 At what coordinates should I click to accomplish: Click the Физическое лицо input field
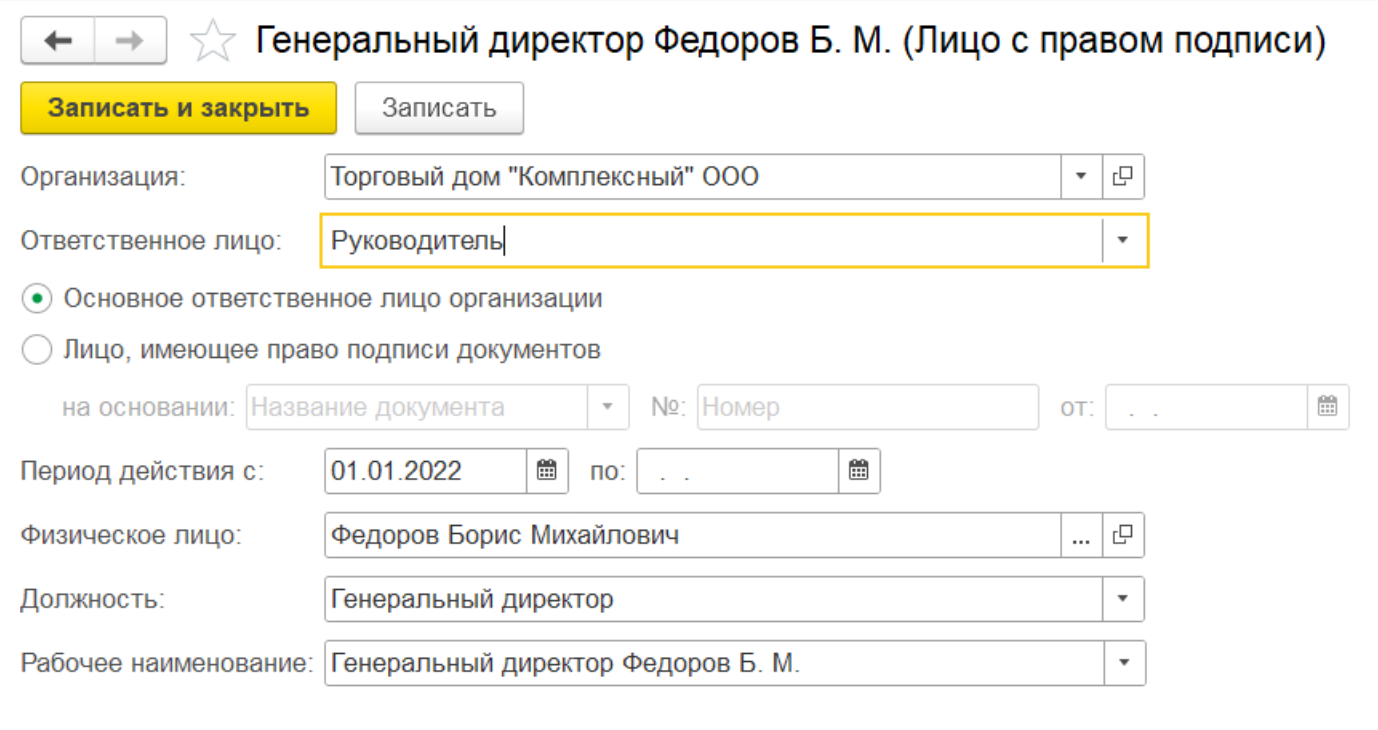(690, 535)
